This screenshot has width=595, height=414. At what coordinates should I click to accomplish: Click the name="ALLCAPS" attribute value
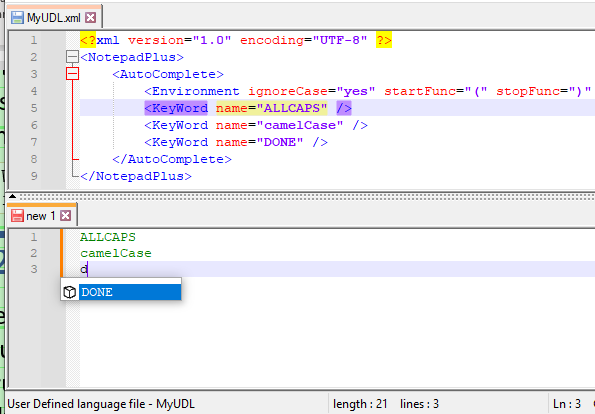(x=272, y=108)
